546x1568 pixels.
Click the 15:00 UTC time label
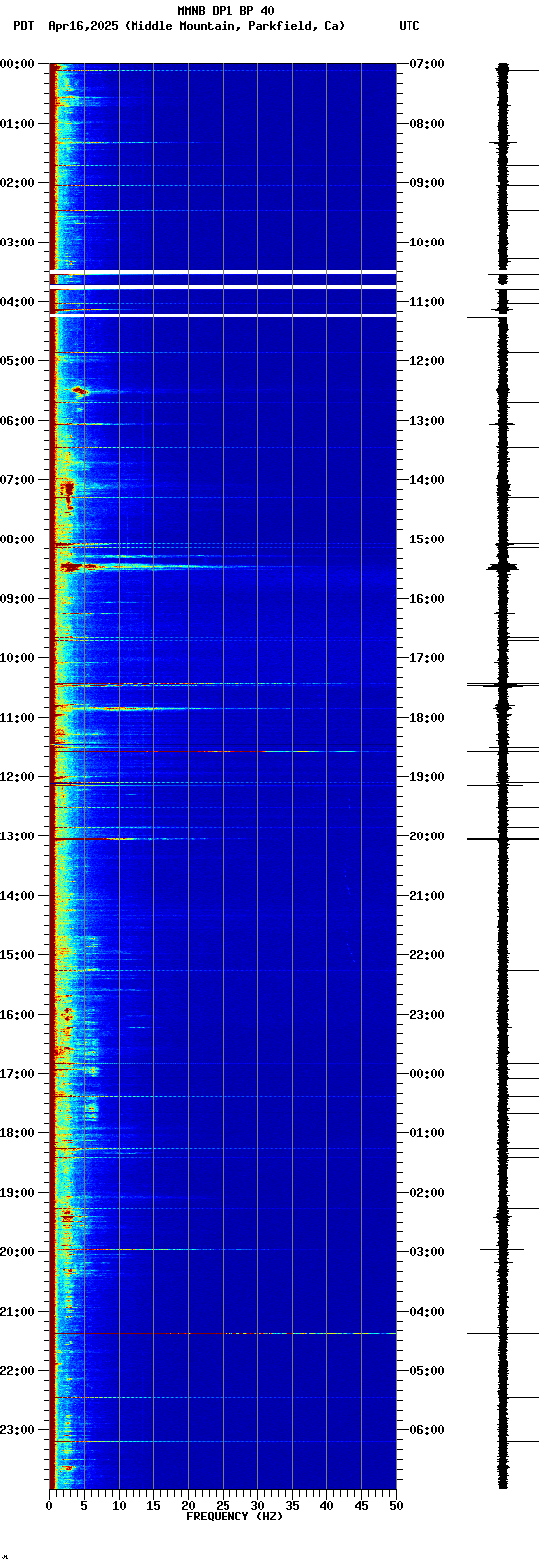pos(427,539)
